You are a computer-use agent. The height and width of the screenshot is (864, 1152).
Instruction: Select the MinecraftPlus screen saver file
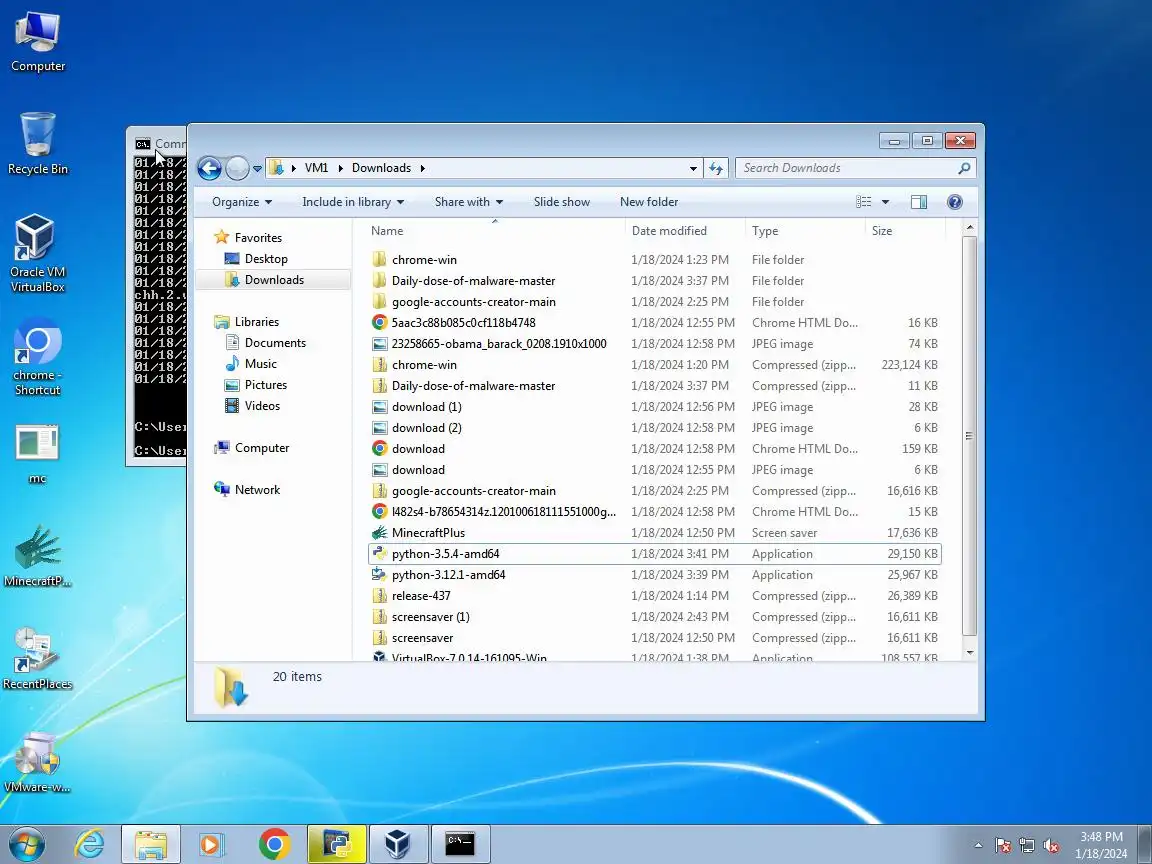654,533
